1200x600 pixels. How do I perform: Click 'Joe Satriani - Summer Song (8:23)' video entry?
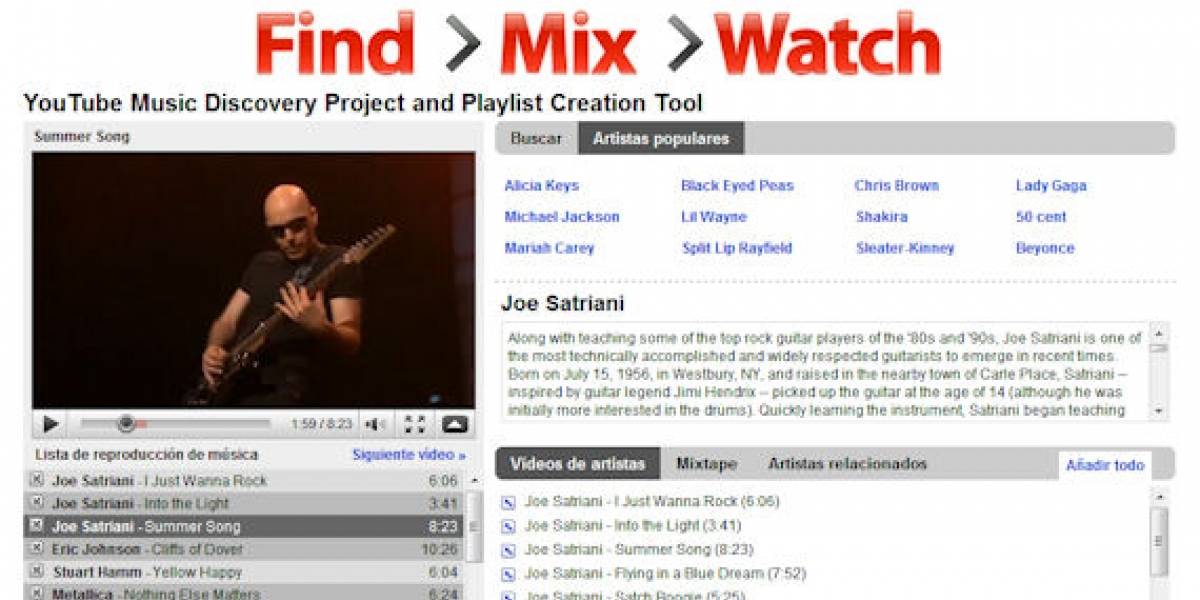(639, 550)
